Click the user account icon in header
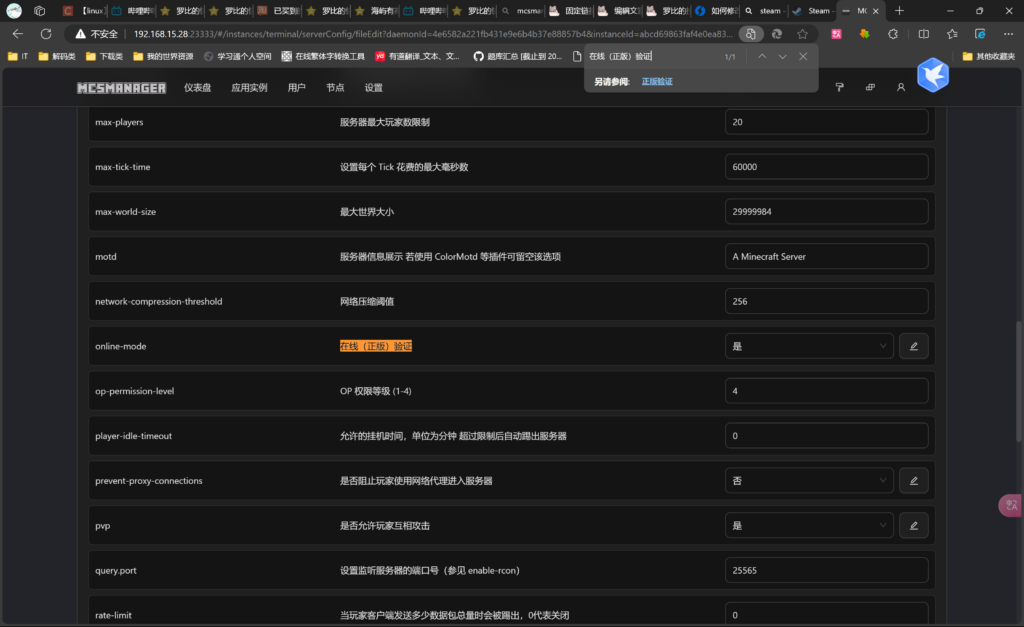Screen dimensions: 1024x627 pyautogui.click(x=901, y=88)
